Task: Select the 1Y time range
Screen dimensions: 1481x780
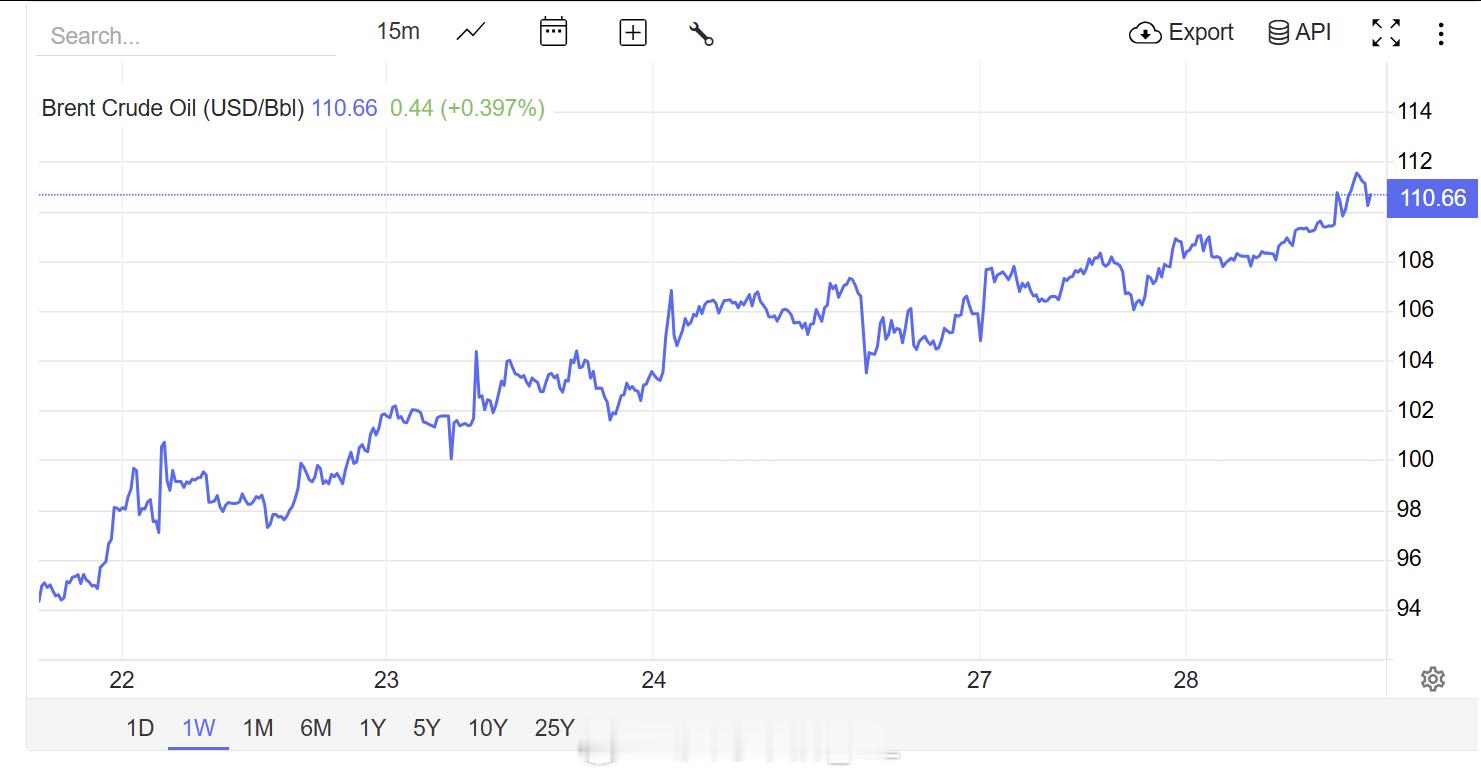Action: pos(372,728)
